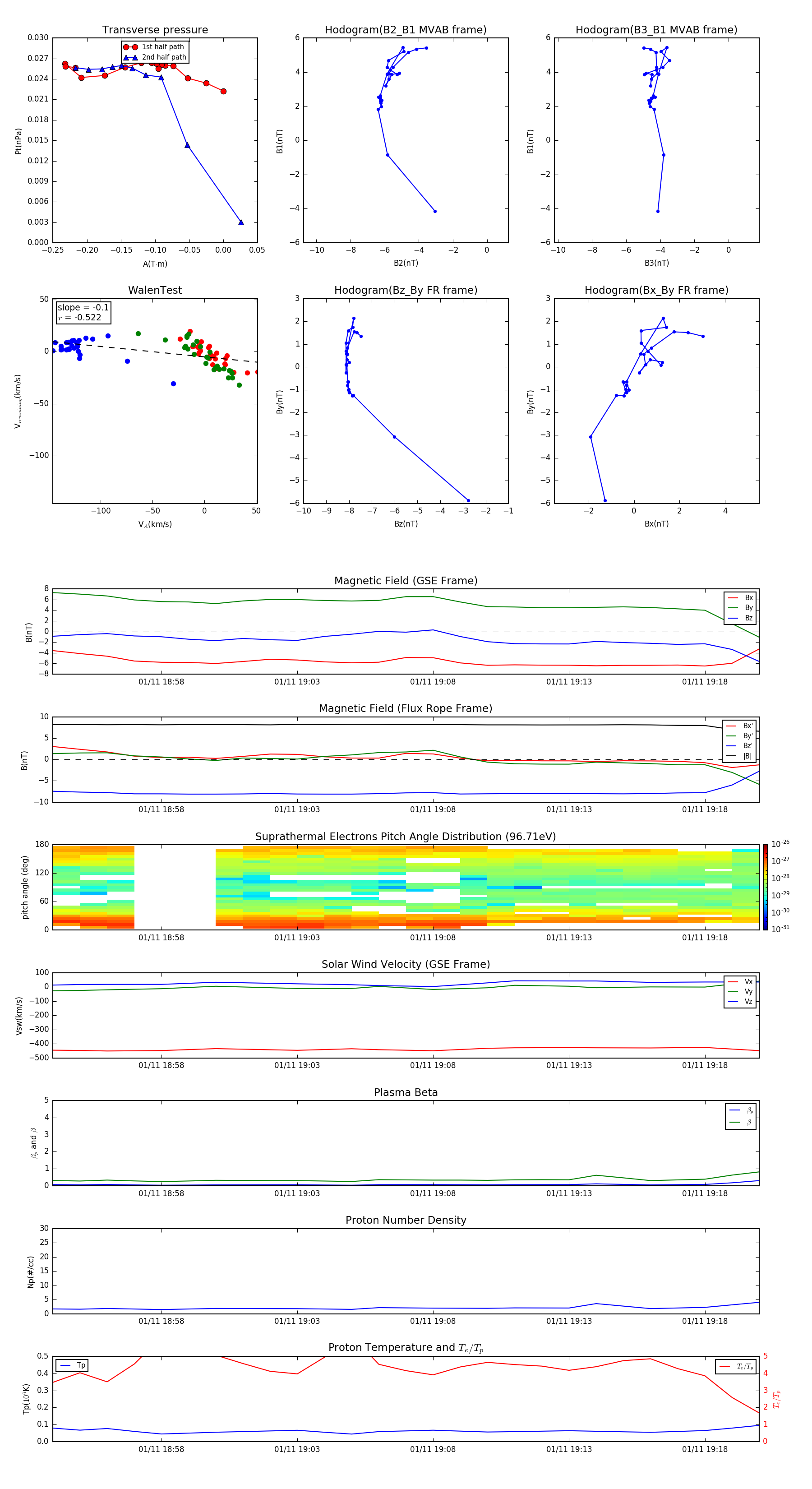812x1489 pixels.
Task: Click the red 'Te/Tp' right axis label
Action: pos(777,1399)
